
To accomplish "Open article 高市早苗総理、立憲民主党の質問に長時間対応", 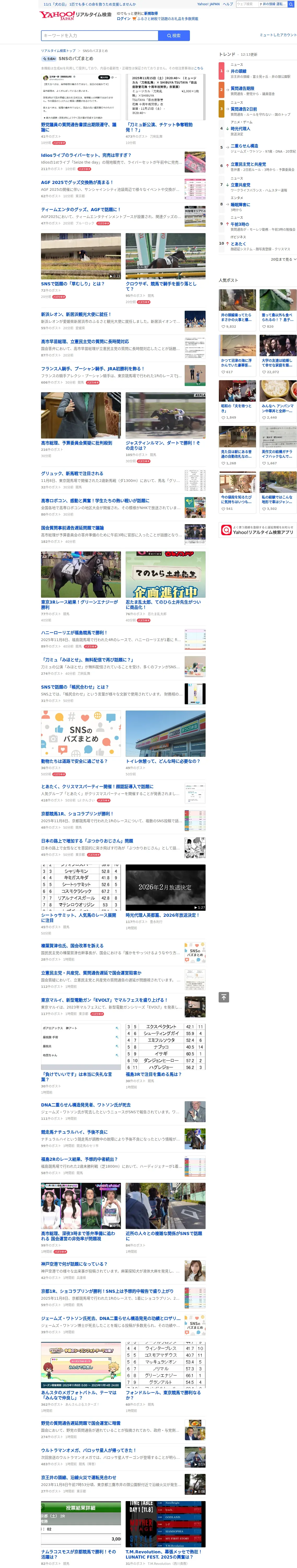I will tap(85, 342).
